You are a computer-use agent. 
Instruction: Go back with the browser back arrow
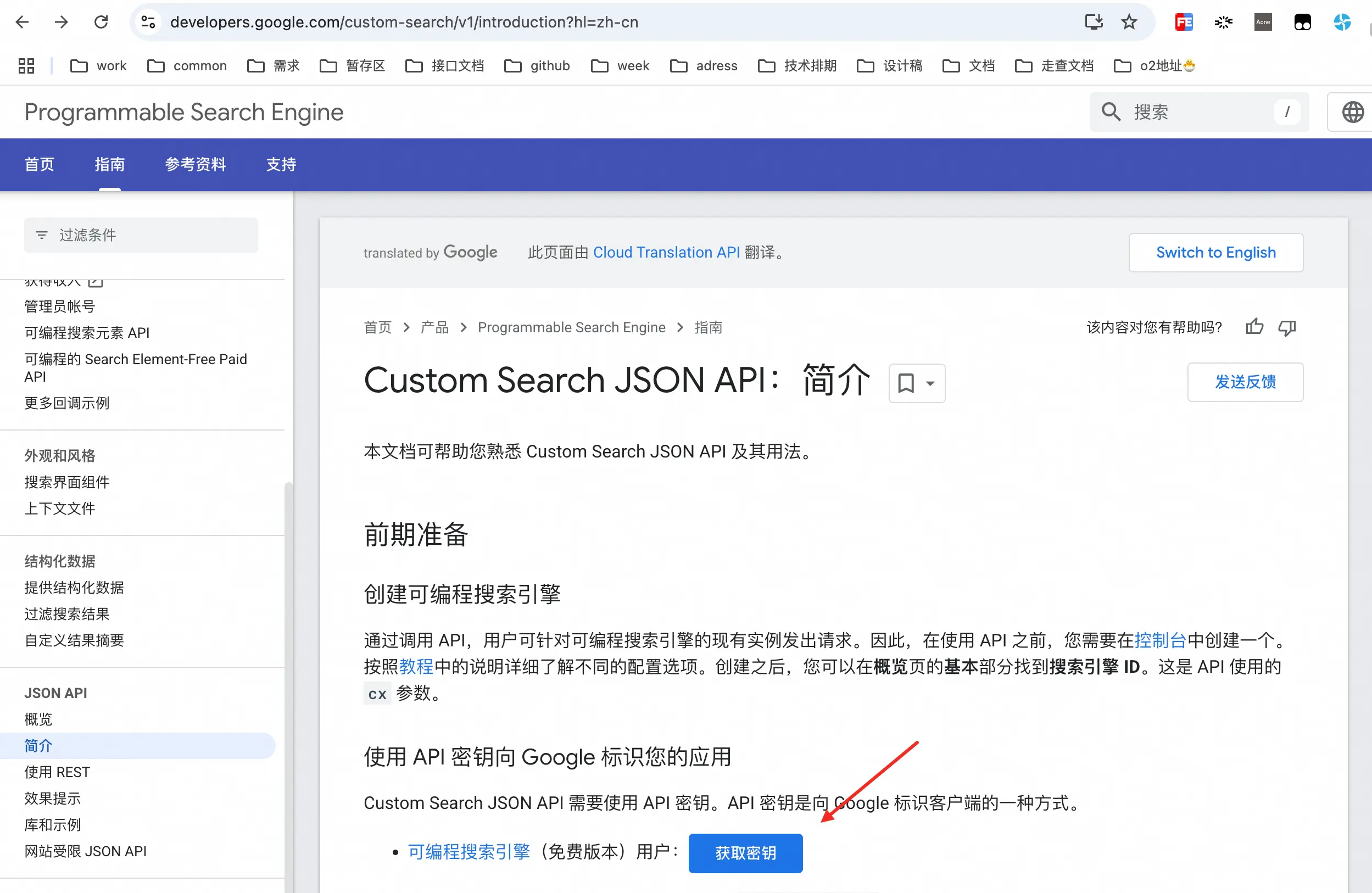tap(22, 22)
